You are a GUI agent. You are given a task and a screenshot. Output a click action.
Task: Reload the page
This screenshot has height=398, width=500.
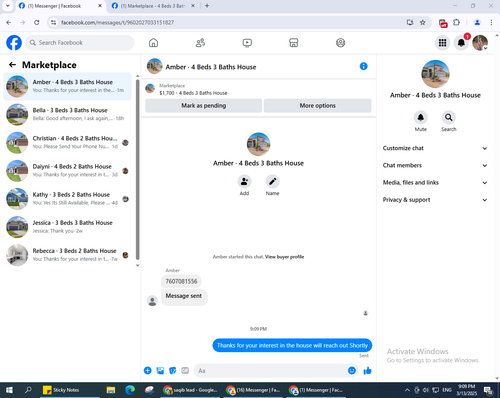point(37,22)
